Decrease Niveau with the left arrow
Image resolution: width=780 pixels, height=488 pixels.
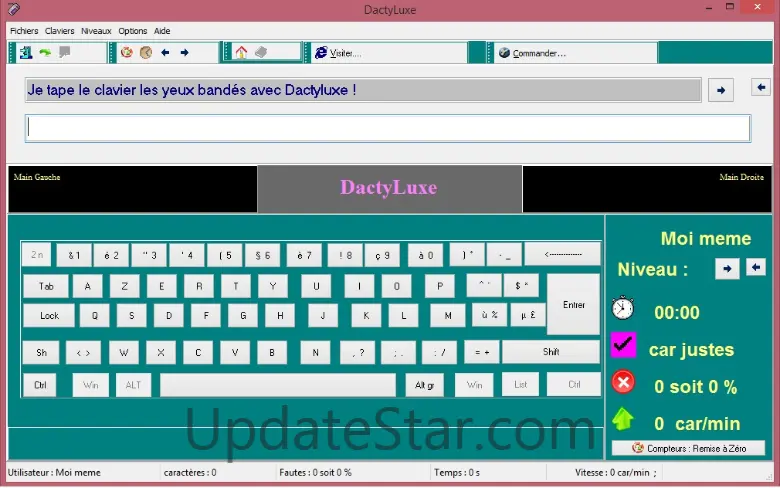[x=756, y=268]
